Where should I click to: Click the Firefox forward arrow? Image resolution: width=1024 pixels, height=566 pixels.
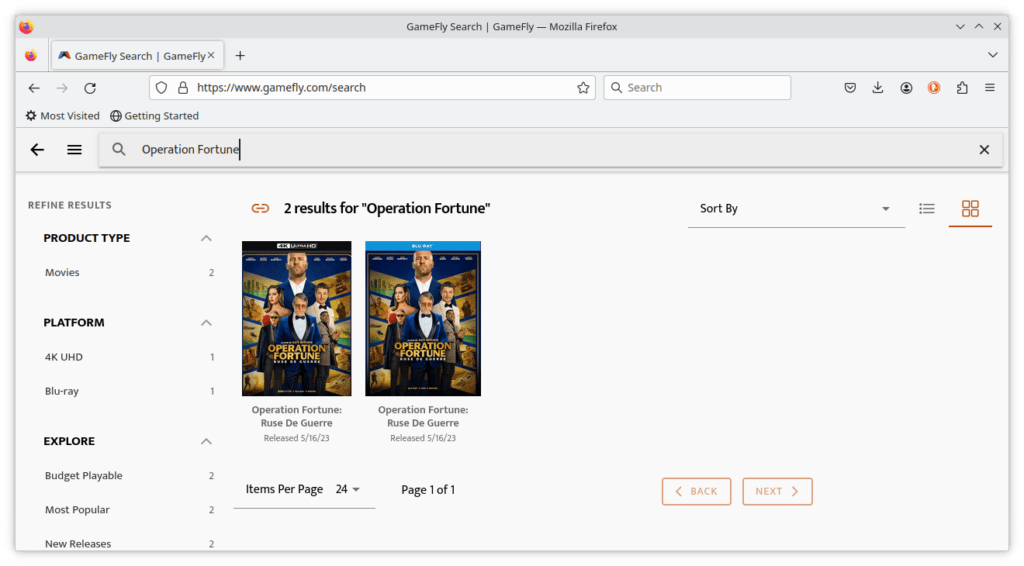pyautogui.click(x=62, y=87)
